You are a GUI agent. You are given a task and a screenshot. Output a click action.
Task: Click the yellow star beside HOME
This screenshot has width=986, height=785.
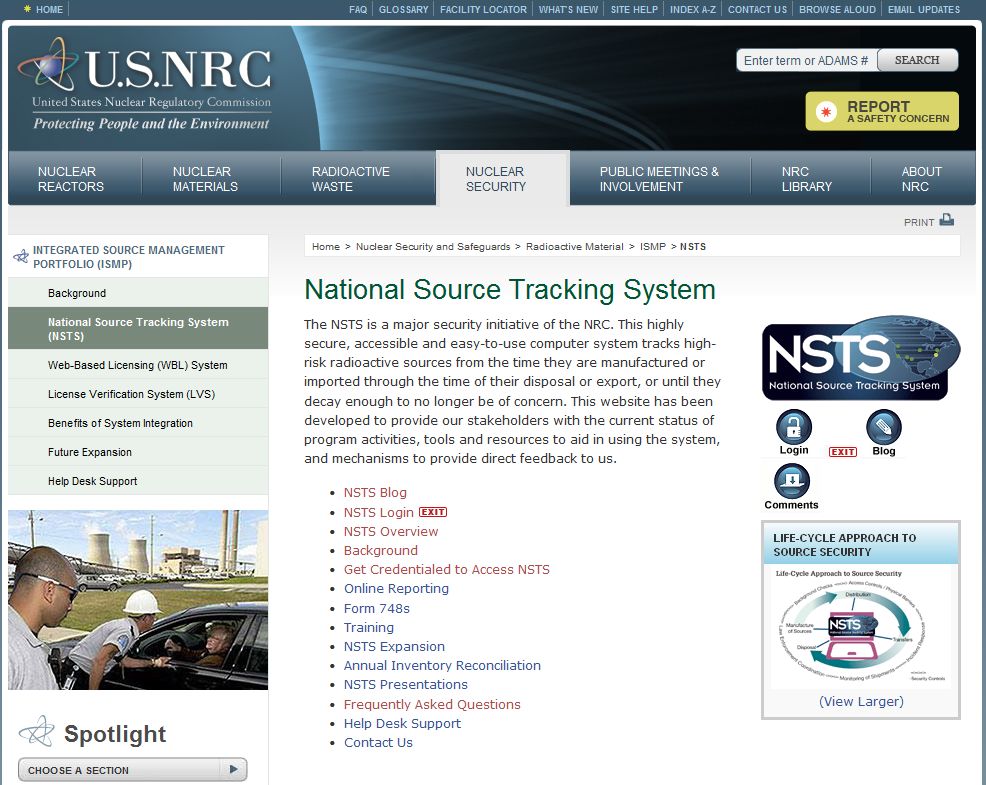(x=27, y=9)
